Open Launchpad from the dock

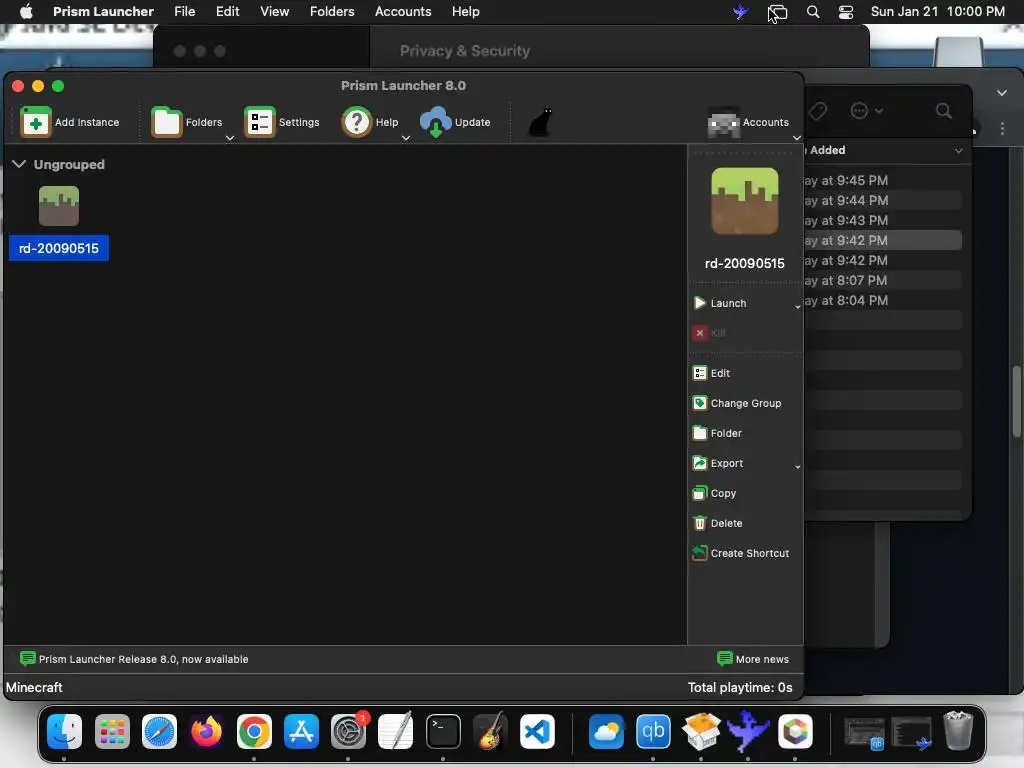[112, 731]
